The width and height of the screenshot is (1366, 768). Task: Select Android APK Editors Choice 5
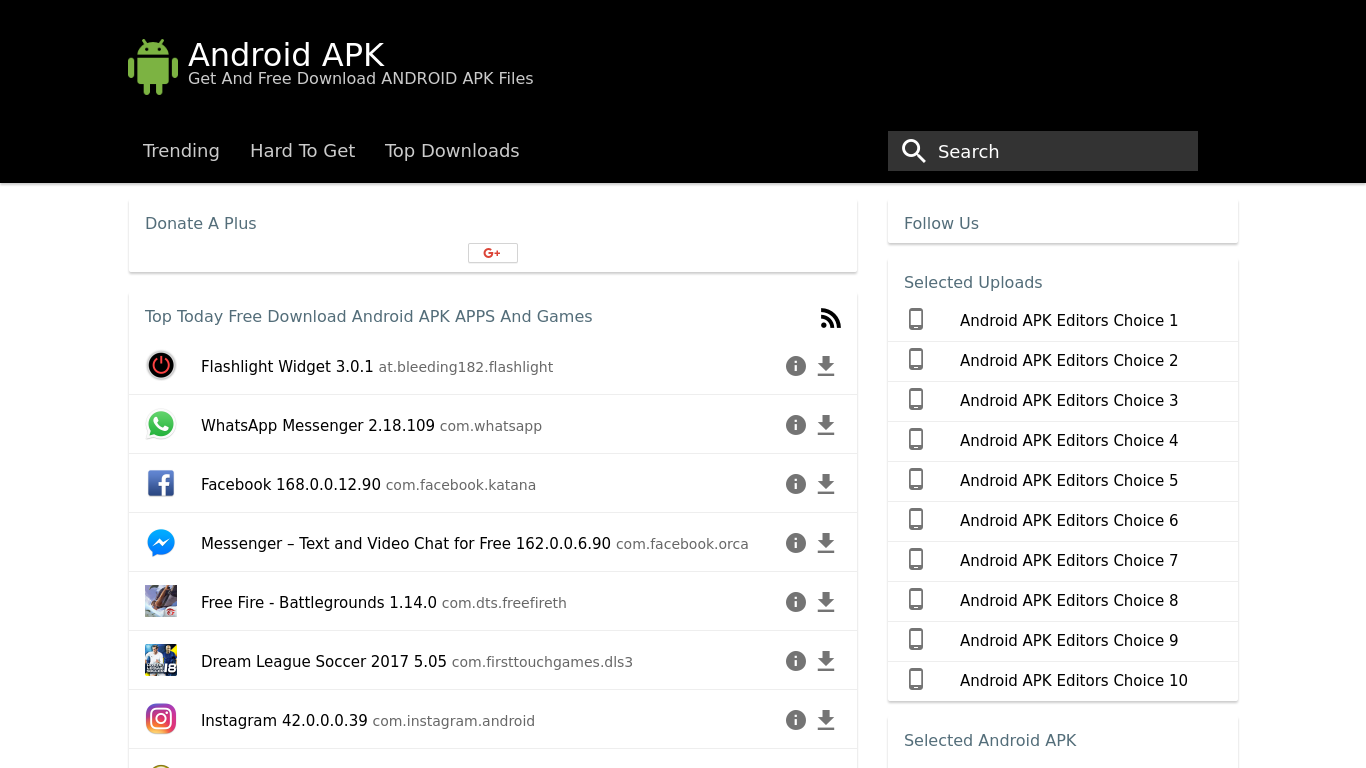click(1068, 481)
